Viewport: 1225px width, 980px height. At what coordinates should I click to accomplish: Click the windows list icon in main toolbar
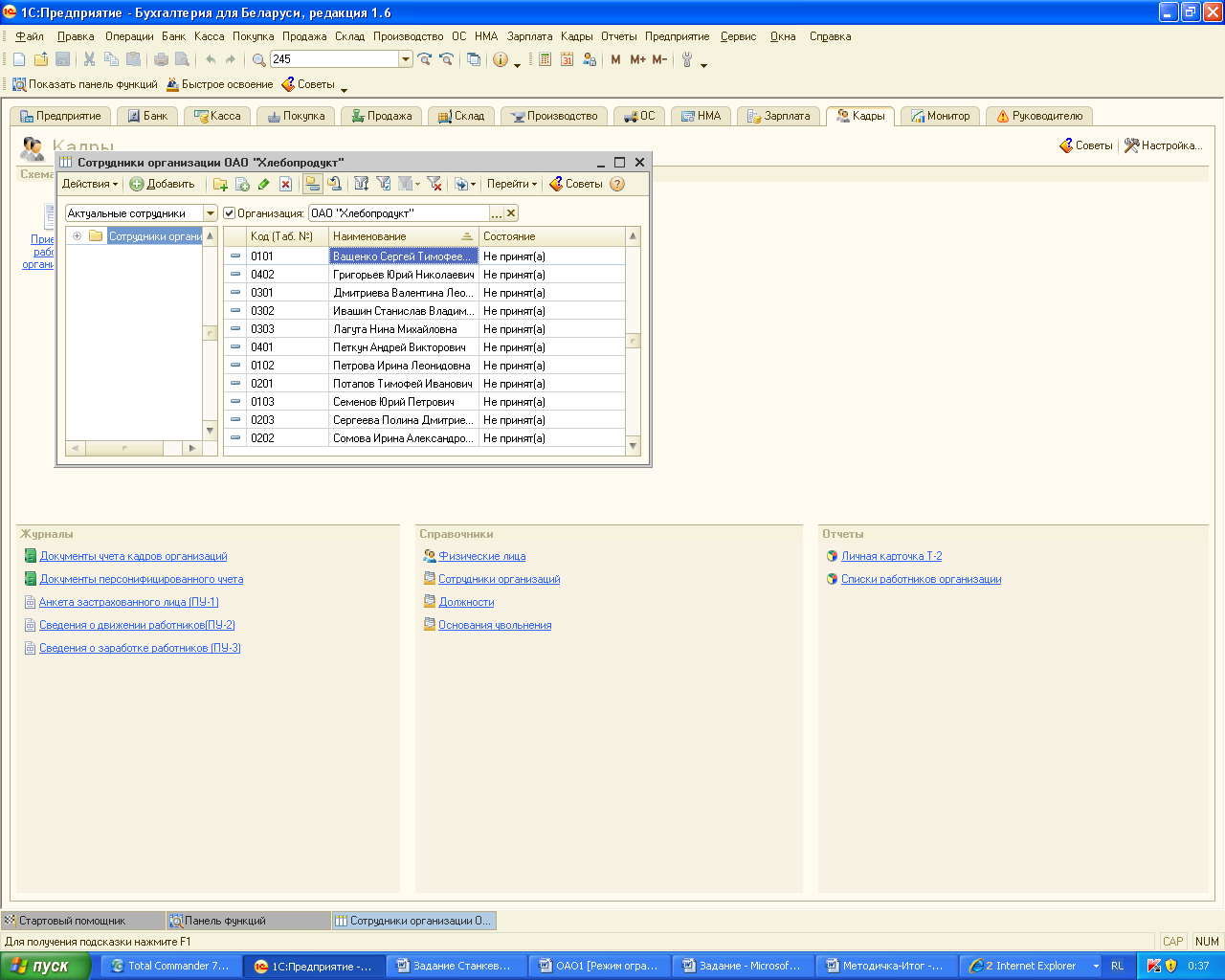point(474,59)
